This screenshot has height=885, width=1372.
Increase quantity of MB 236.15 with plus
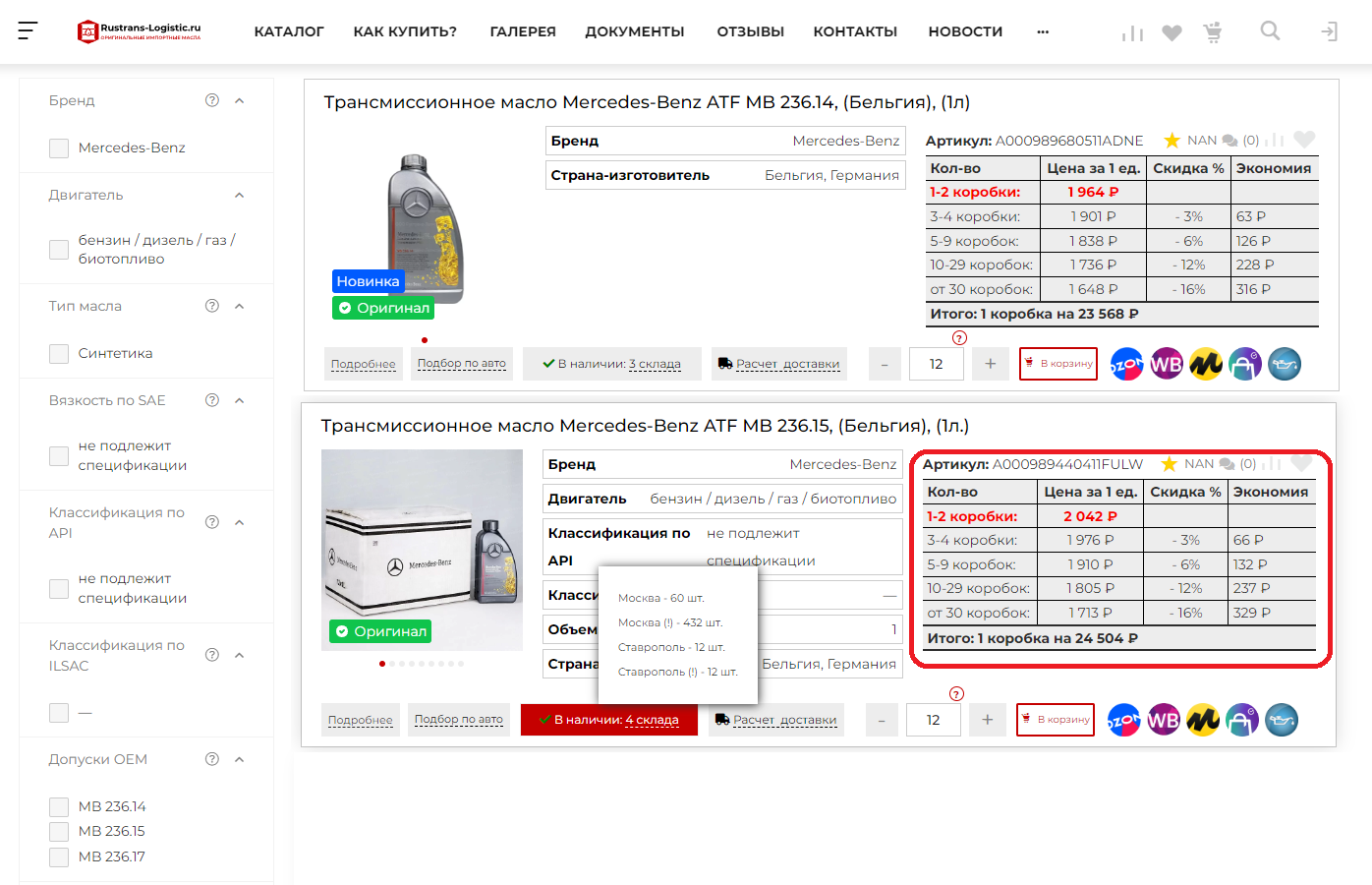(987, 720)
